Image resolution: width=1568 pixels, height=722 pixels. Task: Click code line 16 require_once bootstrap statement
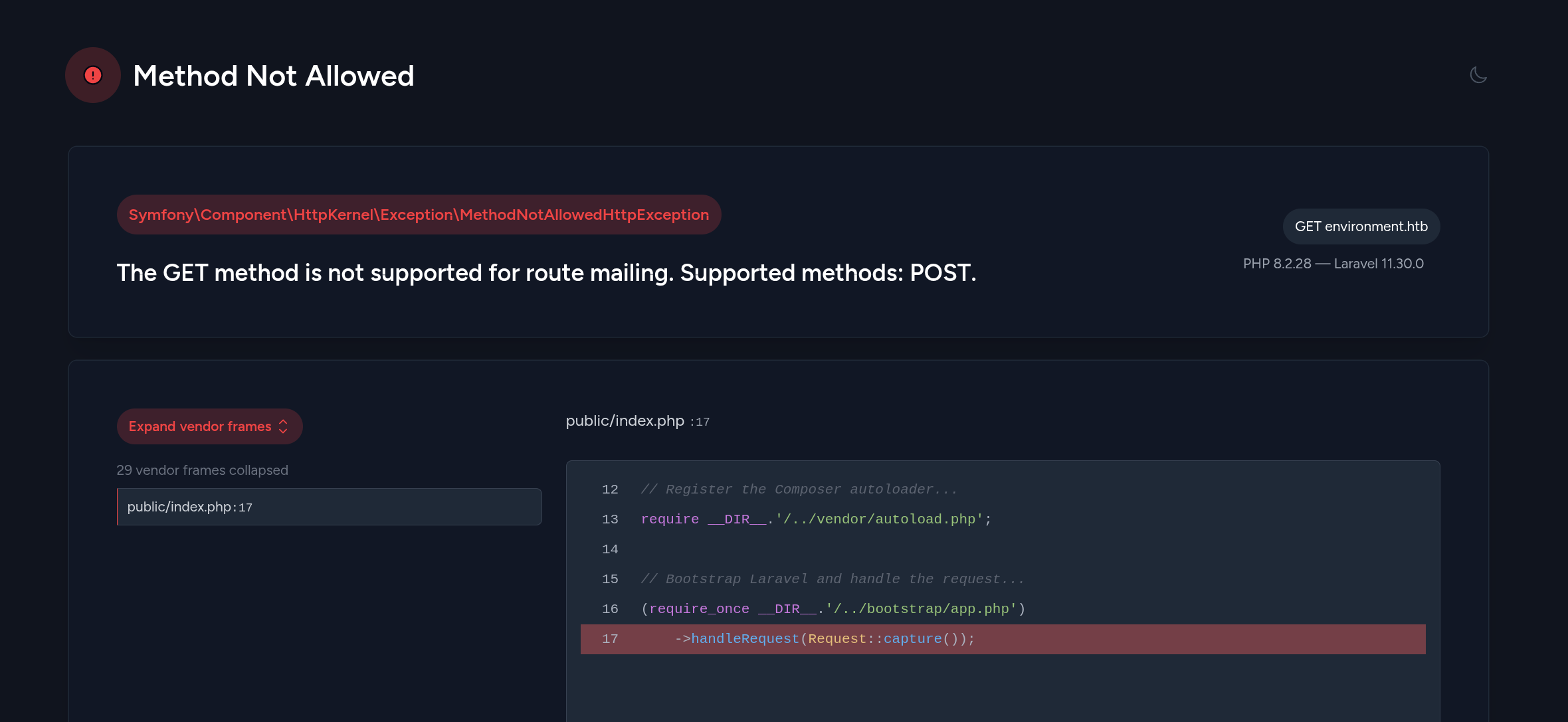pos(833,609)
